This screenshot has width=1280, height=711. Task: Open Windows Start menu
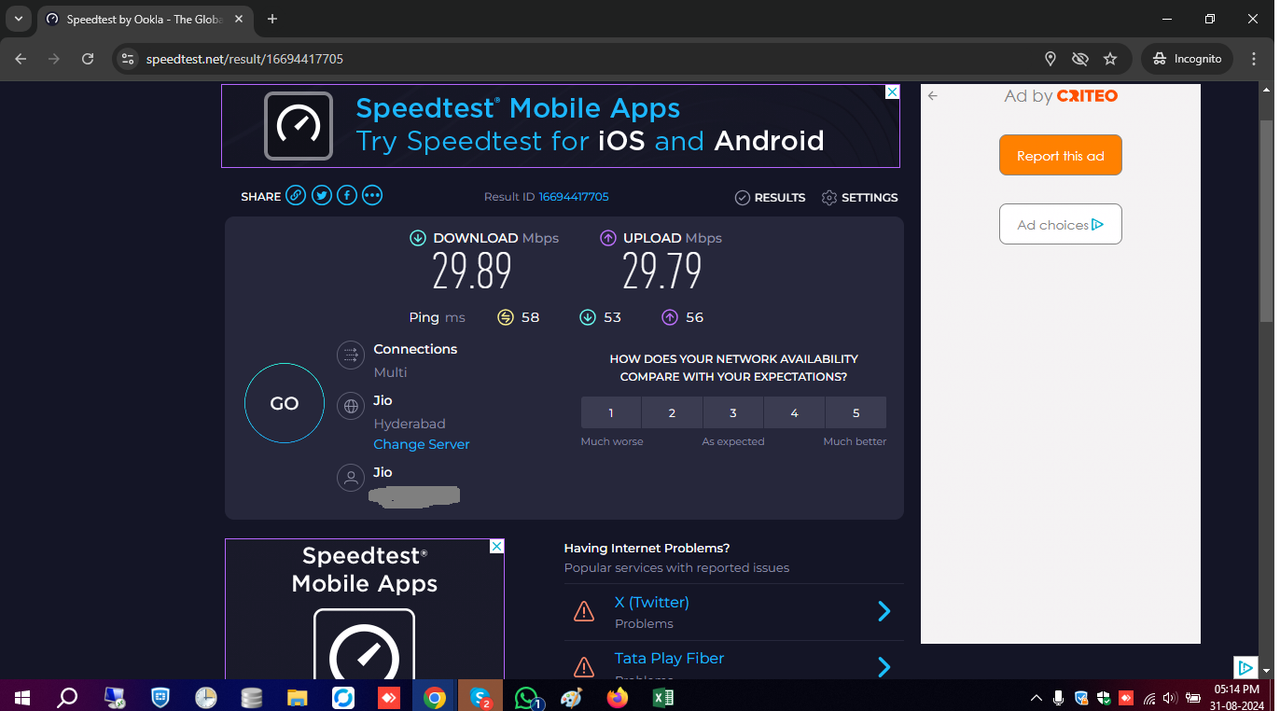click(x=20, y=697)
